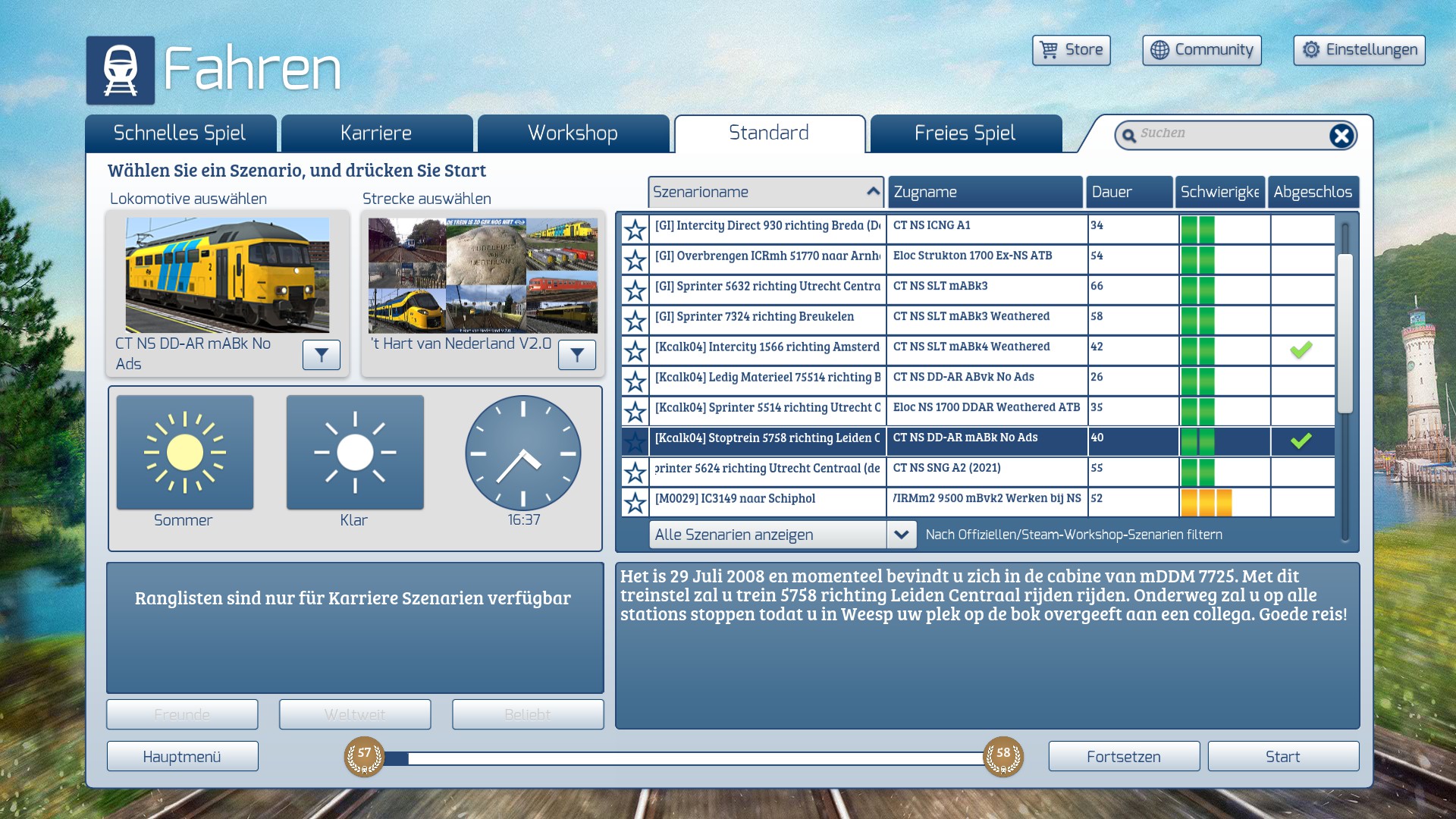Image resolution: width=1456 pixels, height=819 pixels.
Task: Open the Freies Spiel tab
Action: 965,133
